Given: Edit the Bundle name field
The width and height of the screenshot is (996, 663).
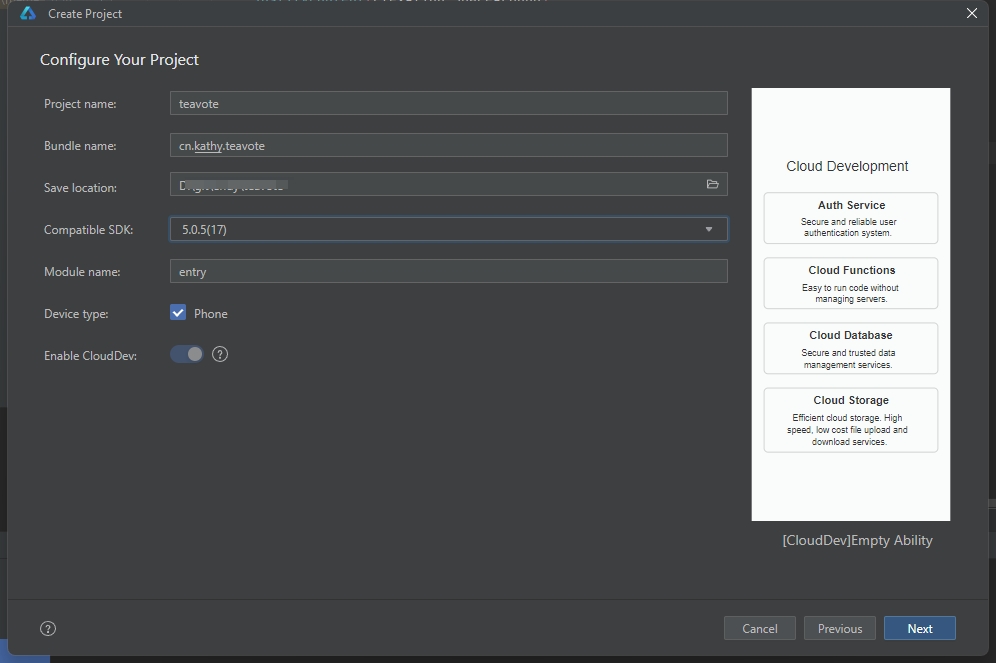Looking at the screenshot, I should [448, 145].
